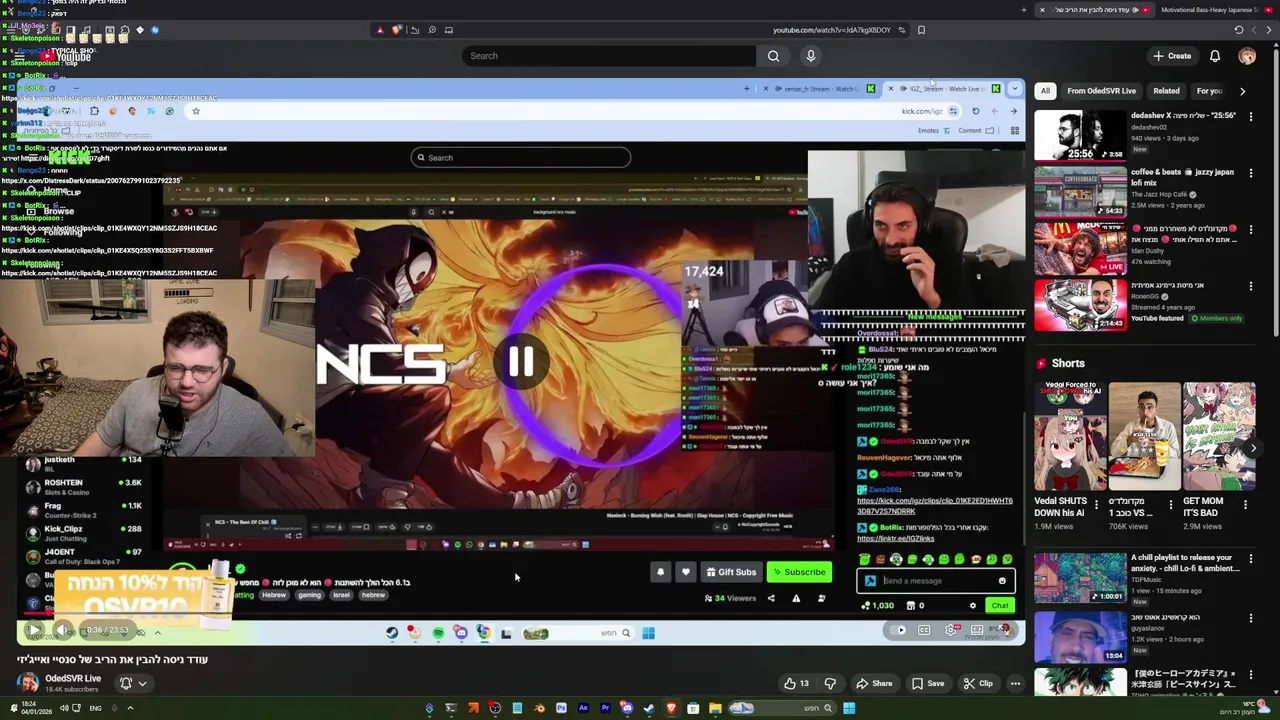Open options for GET MOM IT'S BAD short

pos(1245,506)
